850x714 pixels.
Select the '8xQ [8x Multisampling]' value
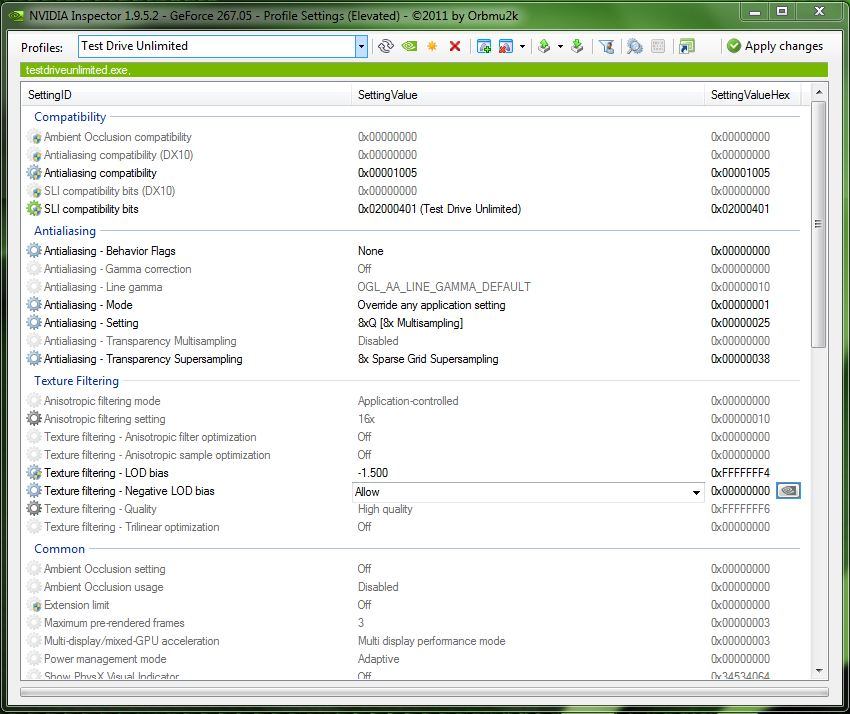pos(410,323)
